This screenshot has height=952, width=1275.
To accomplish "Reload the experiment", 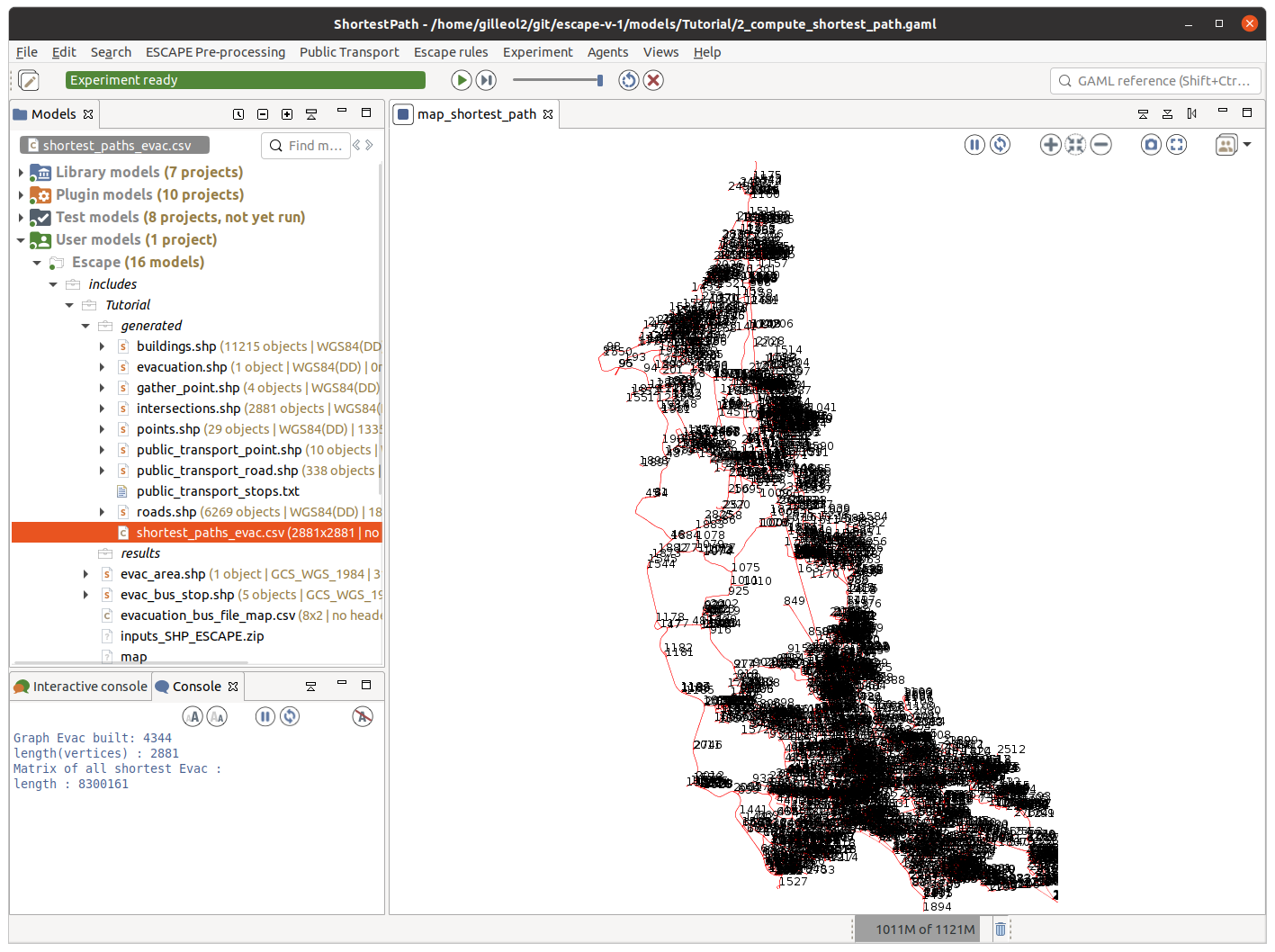I will pos(628,80).
